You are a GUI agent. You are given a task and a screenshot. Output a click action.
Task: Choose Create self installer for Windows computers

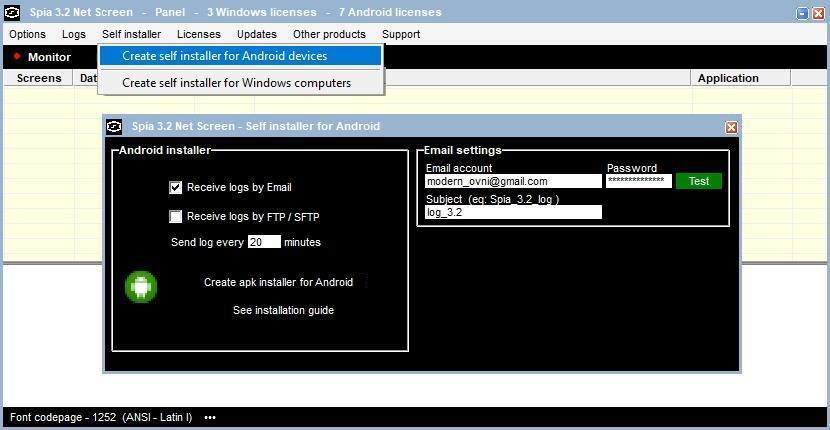point(240,83)
